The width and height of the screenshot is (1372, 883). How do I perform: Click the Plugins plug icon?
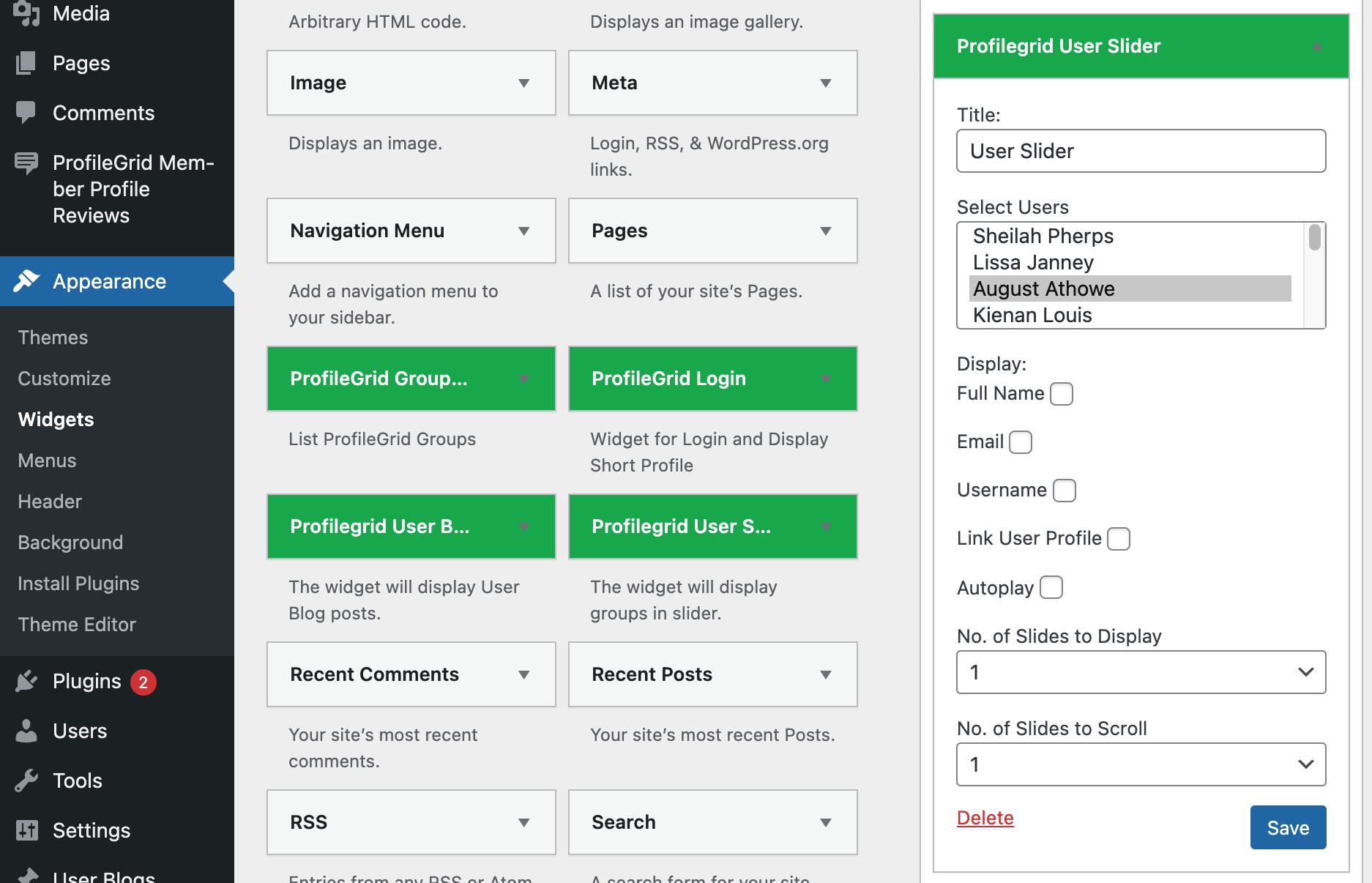pos(26,681)
